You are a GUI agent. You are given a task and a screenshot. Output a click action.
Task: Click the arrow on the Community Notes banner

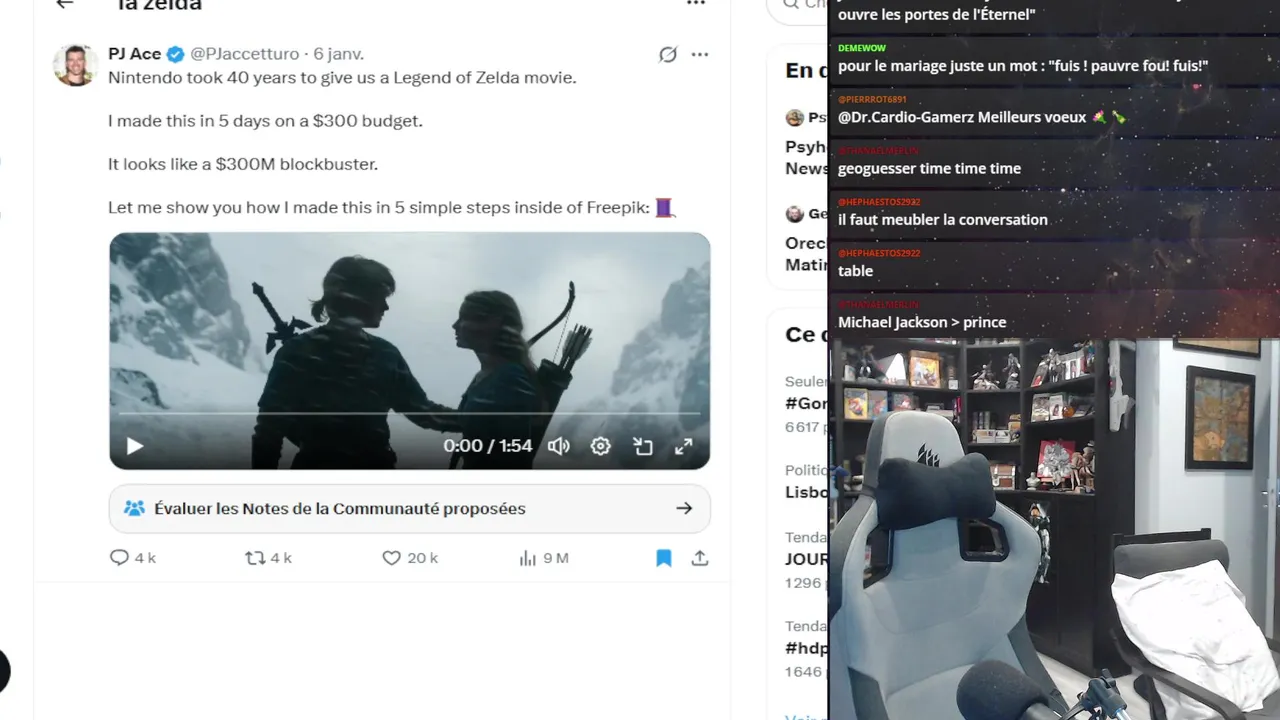tap(684, 509)
